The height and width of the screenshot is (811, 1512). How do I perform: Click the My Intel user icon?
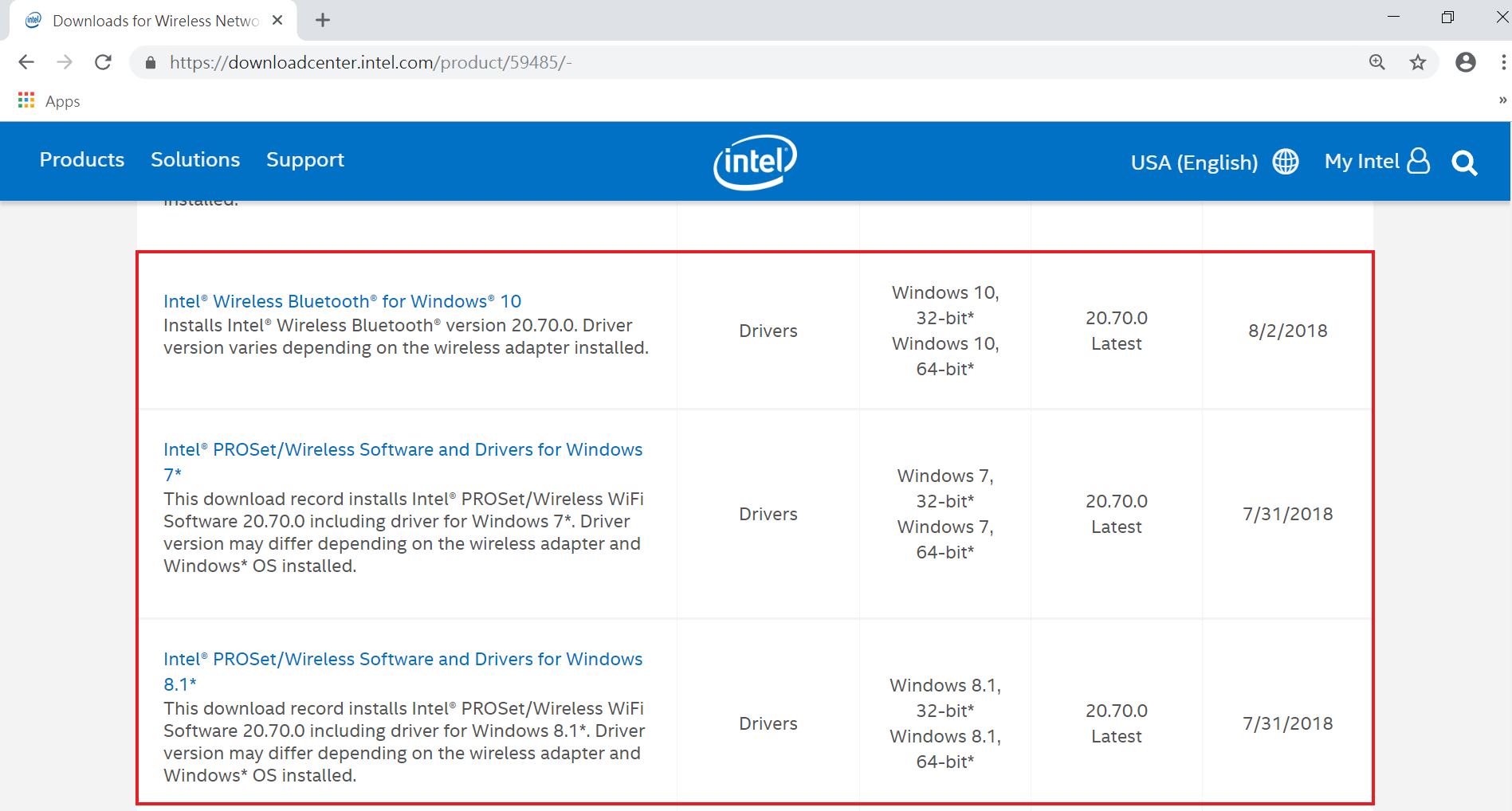(x=1419, y=161)
